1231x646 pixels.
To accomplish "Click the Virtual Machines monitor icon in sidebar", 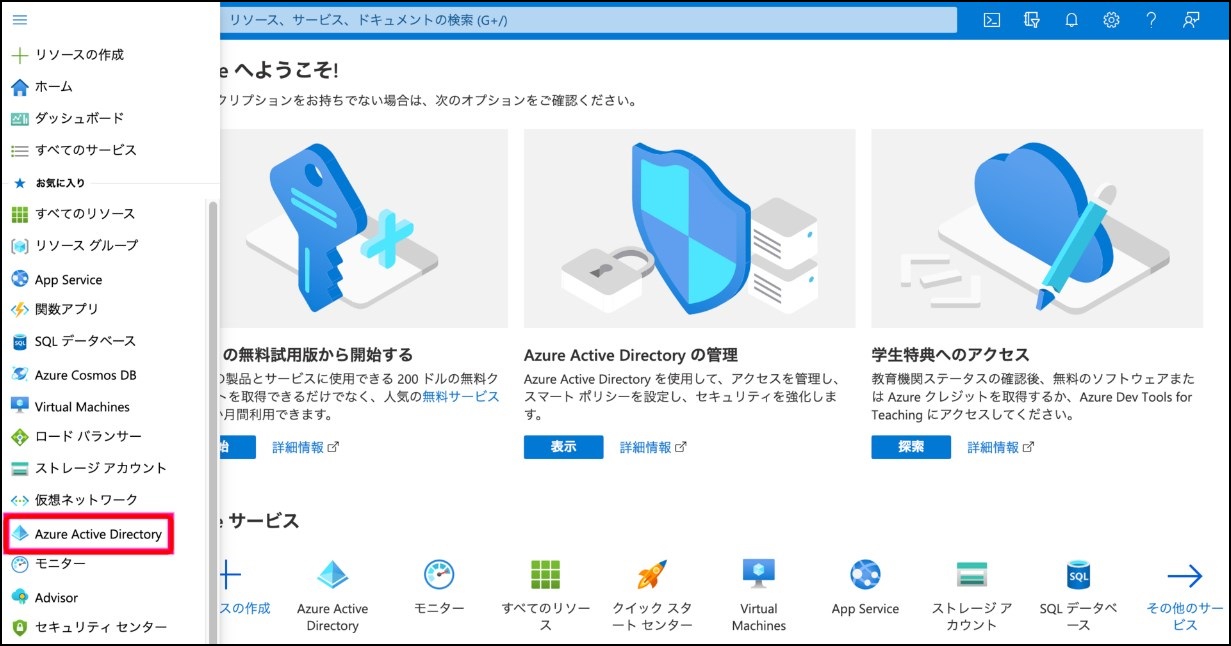I will (x=19, y=406).
